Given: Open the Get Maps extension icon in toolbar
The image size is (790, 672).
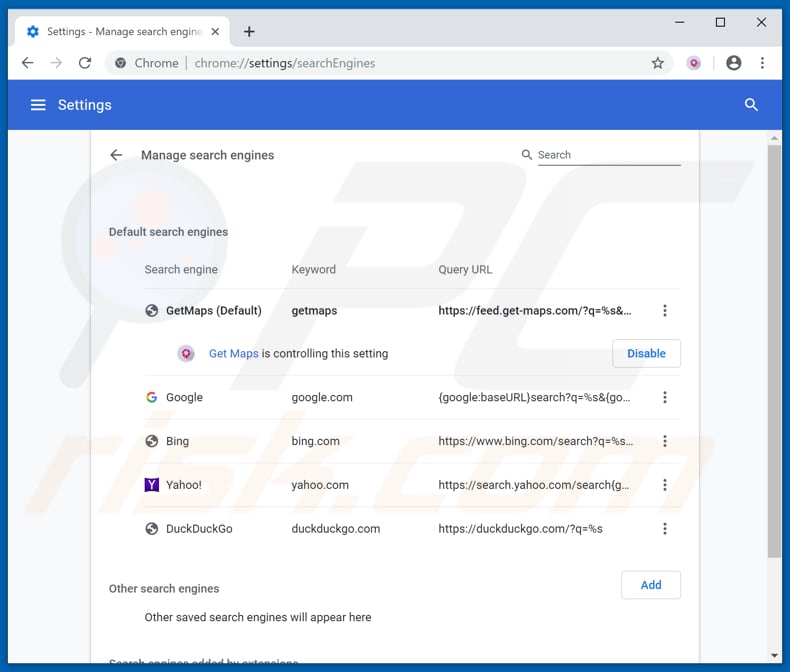Looking at the screenshot, I should [694, 63].
